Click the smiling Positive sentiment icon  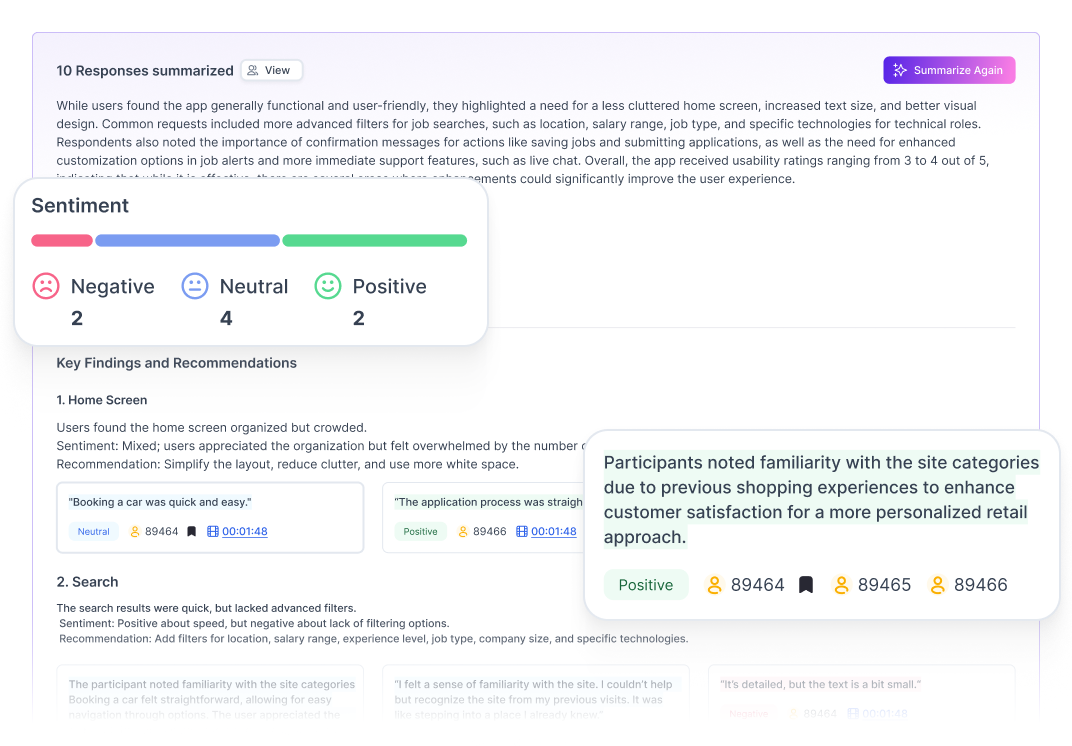click(328, 286)
